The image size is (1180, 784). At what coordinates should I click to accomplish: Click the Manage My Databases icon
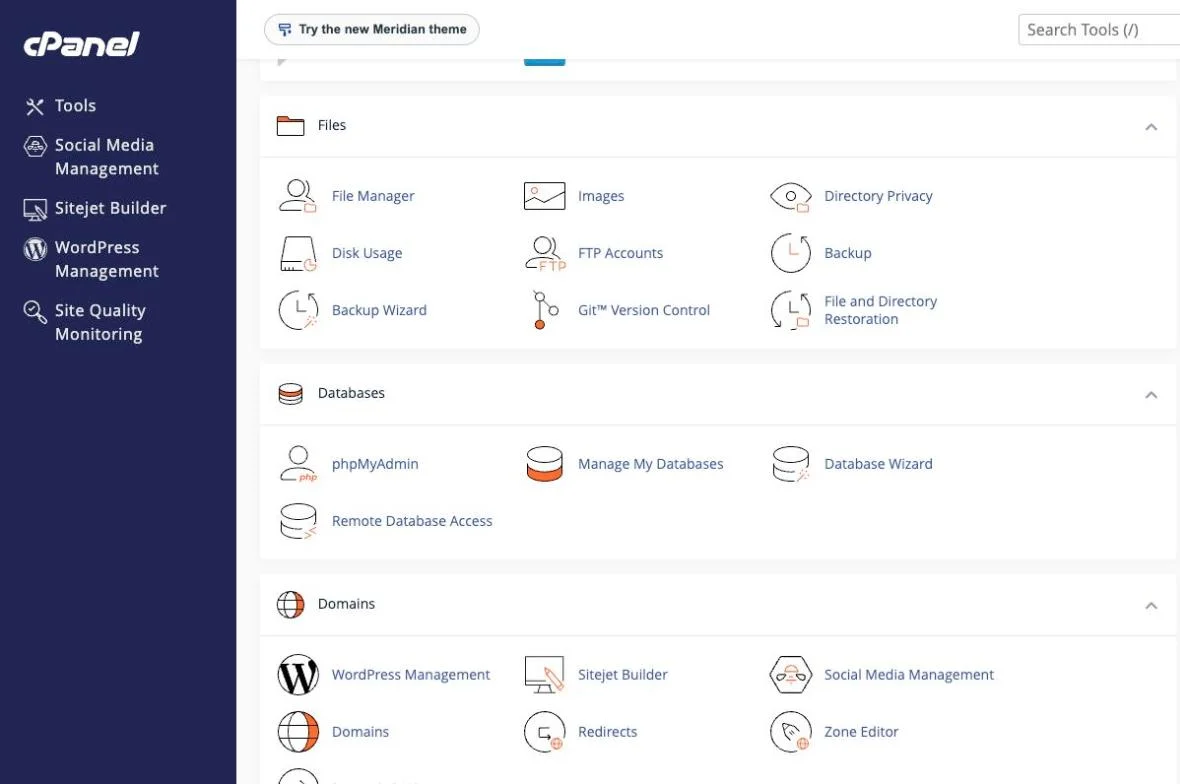pos(545,463)
